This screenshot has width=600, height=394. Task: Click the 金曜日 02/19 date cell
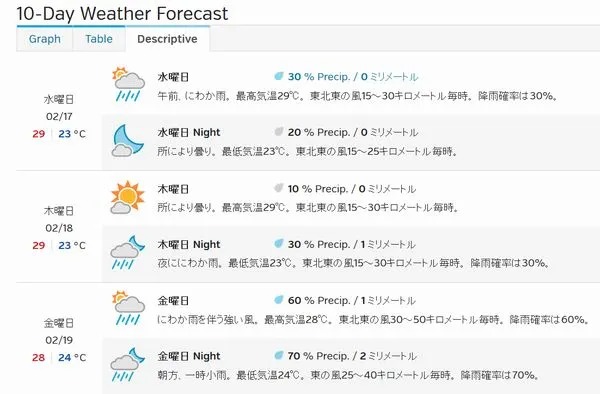pyautogui.click(x=59, y=340)
